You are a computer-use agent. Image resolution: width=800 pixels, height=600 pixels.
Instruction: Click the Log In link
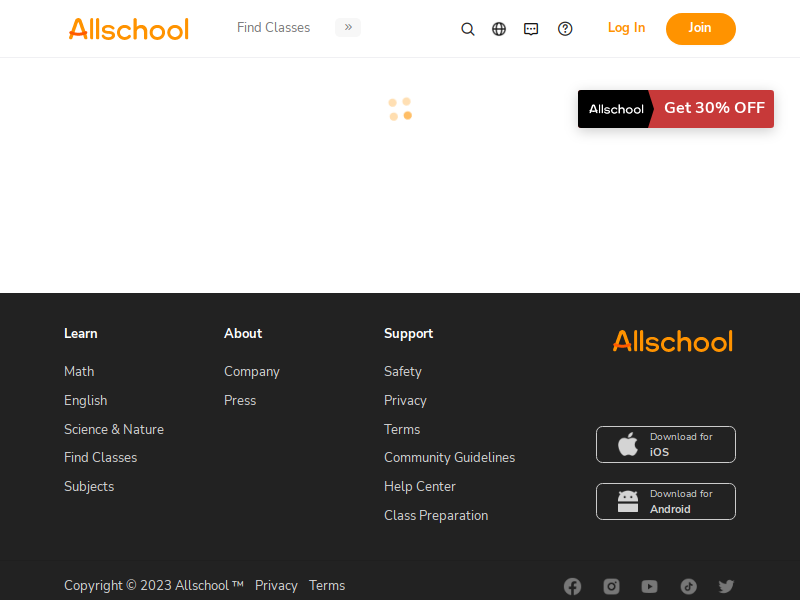pos(627,28)
